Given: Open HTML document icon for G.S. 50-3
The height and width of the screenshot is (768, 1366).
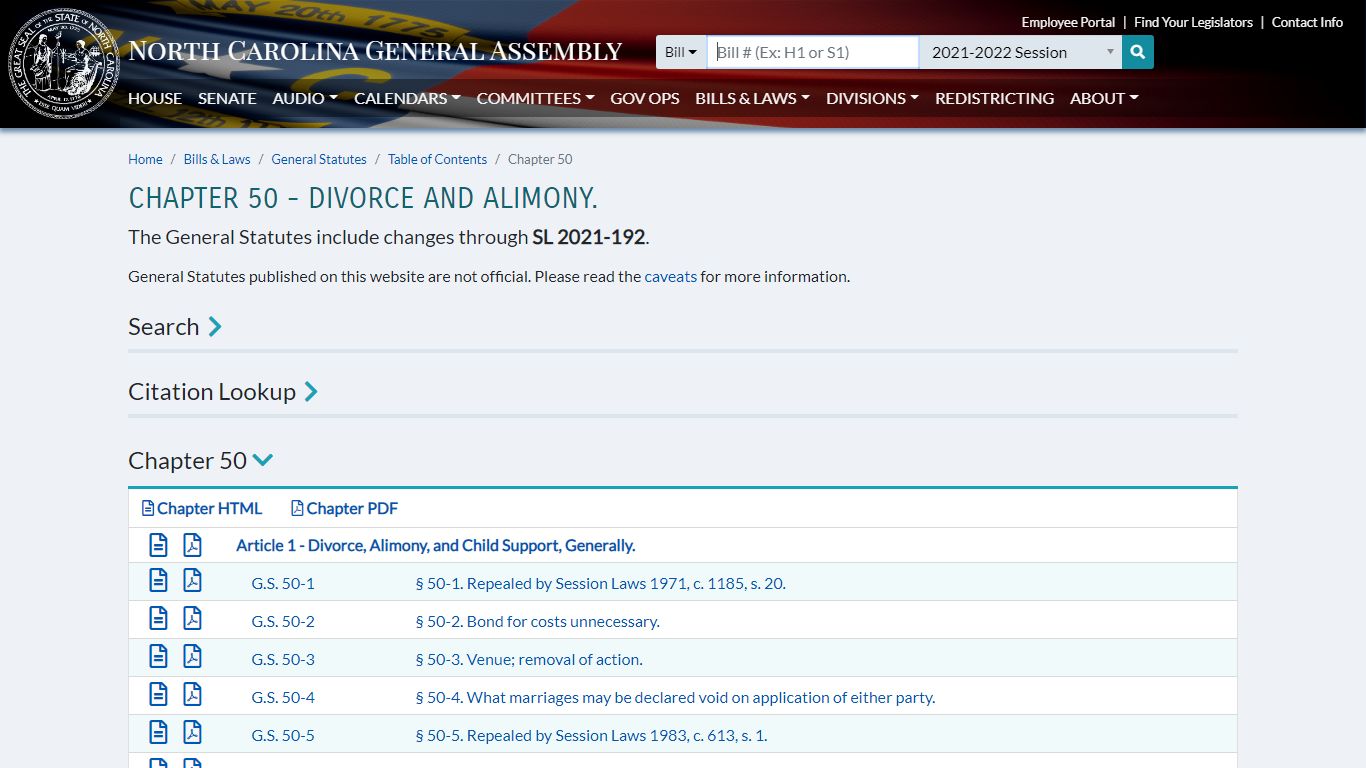Looking at the screenshot, I should 158,656.
